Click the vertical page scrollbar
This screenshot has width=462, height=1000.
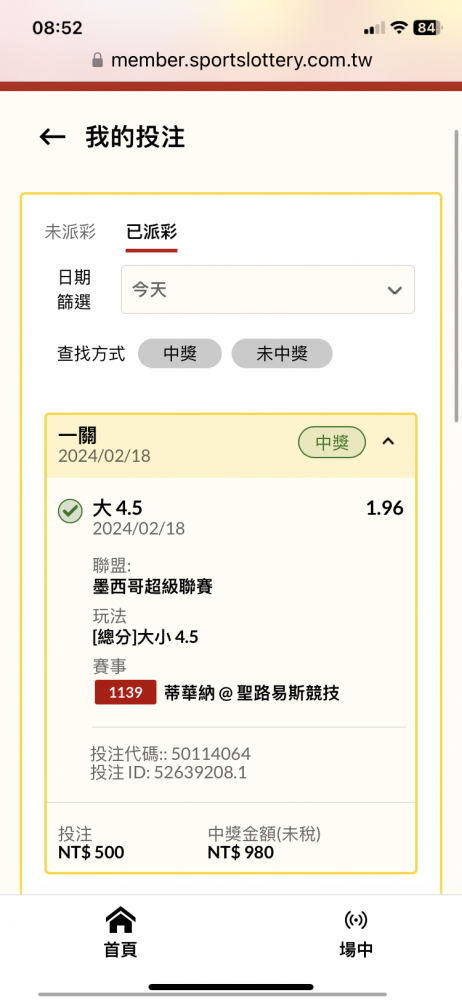[x=456, y=276]
